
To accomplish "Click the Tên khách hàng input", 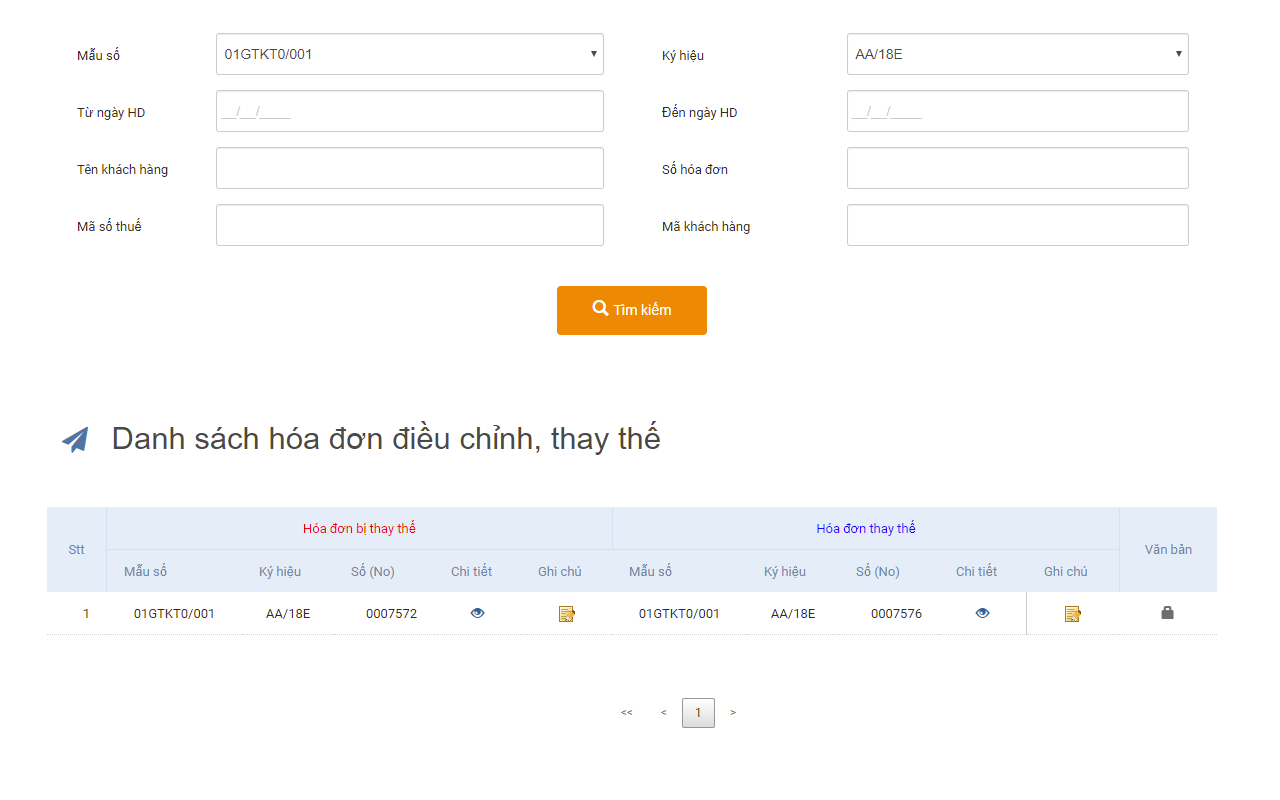I will tap(410, 168).
